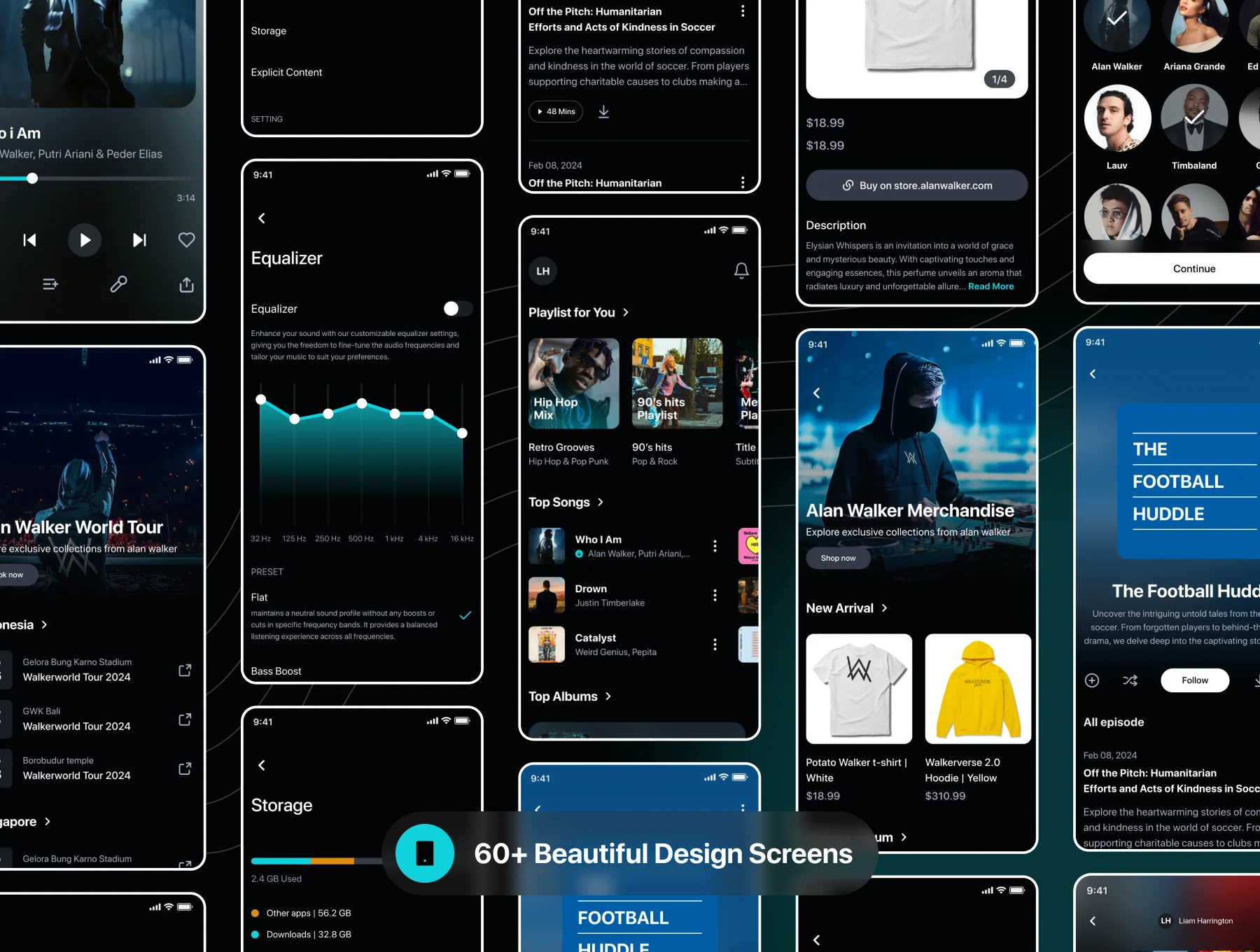Follow The Football Huddle podcast
Image resolution: width=1260 pixels, height=952 pixels.
coord(1195,680)
